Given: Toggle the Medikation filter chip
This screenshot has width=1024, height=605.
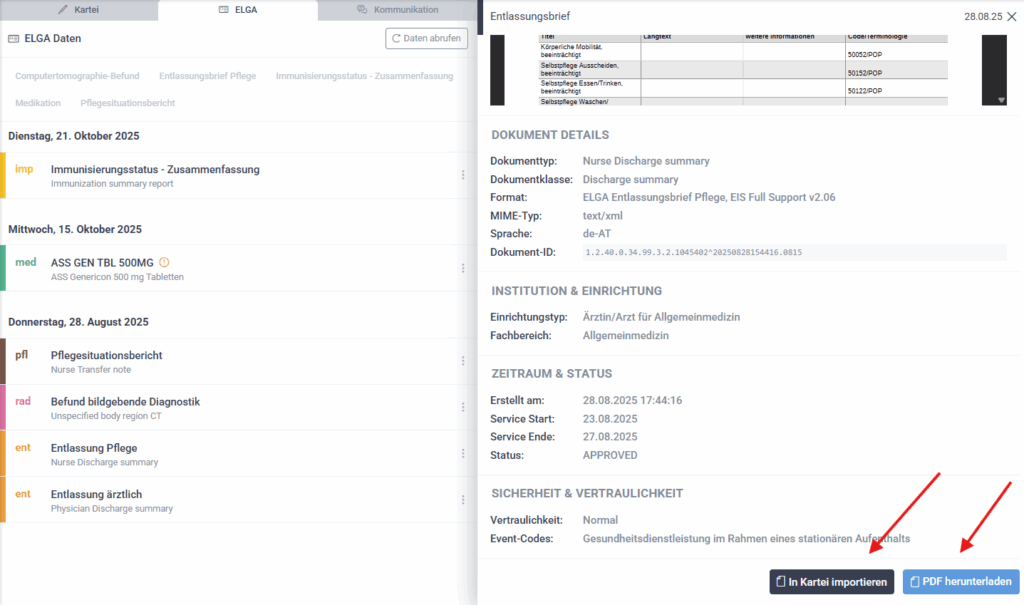Looking at the screenshot, I should pyautogui.click(x=38, y=103).
